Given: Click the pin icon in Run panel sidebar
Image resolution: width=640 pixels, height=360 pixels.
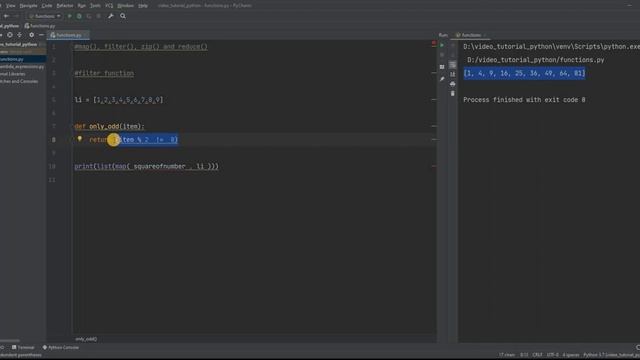Looking at the screenshot, I should click(442, 79).
